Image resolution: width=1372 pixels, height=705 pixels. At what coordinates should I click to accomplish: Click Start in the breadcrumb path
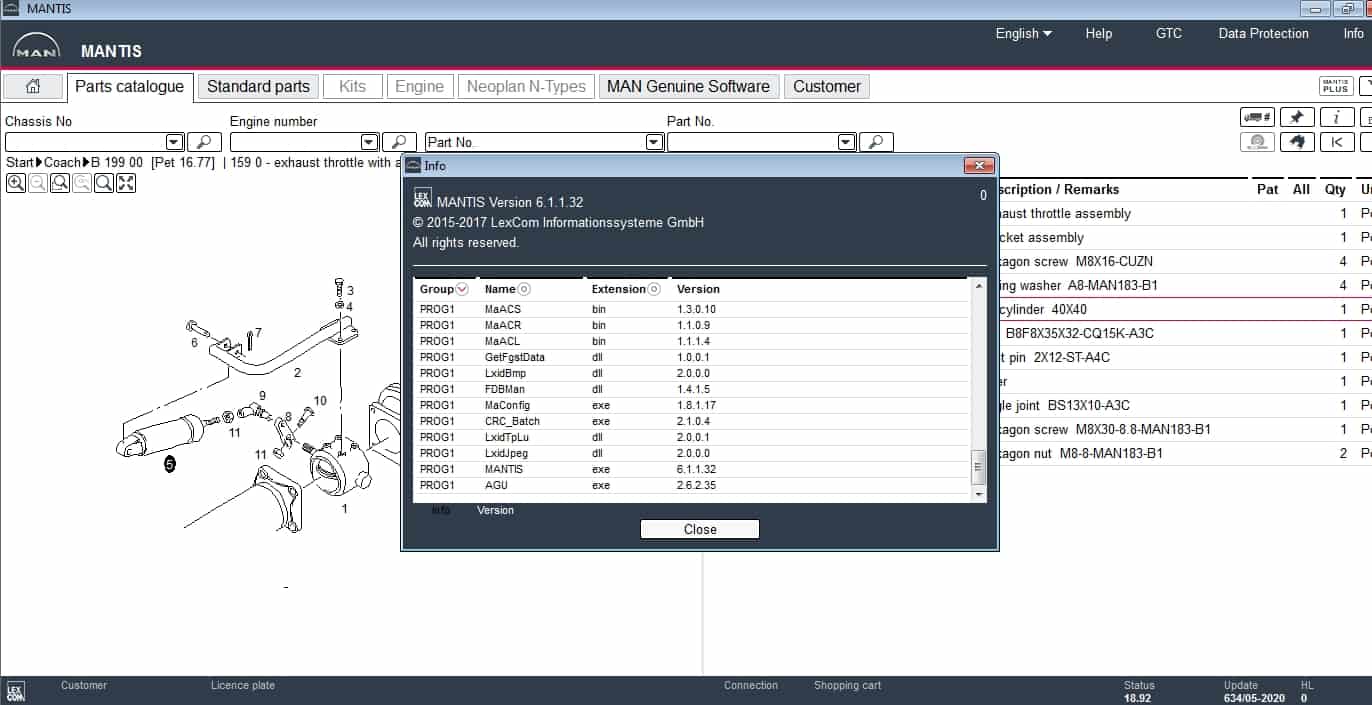[20, 162]
